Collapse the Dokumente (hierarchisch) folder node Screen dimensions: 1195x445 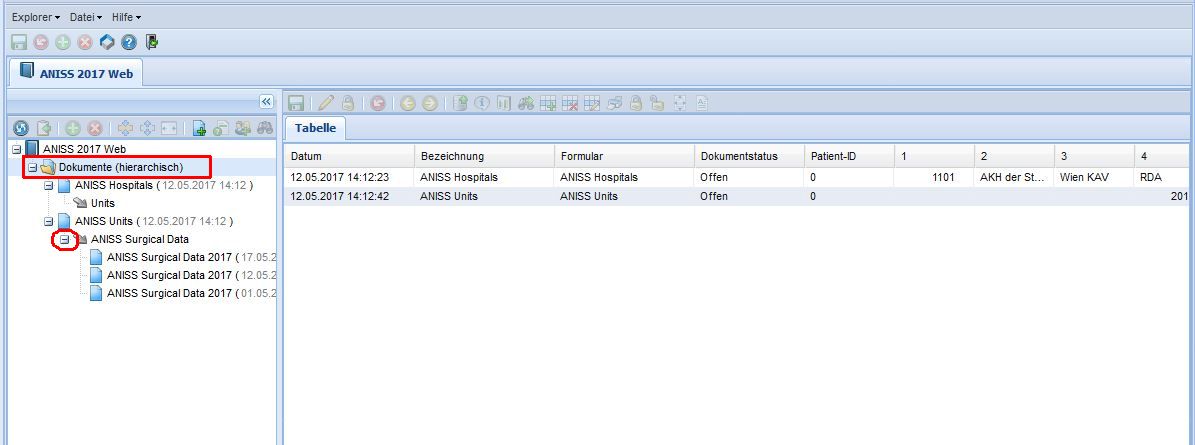33,167
